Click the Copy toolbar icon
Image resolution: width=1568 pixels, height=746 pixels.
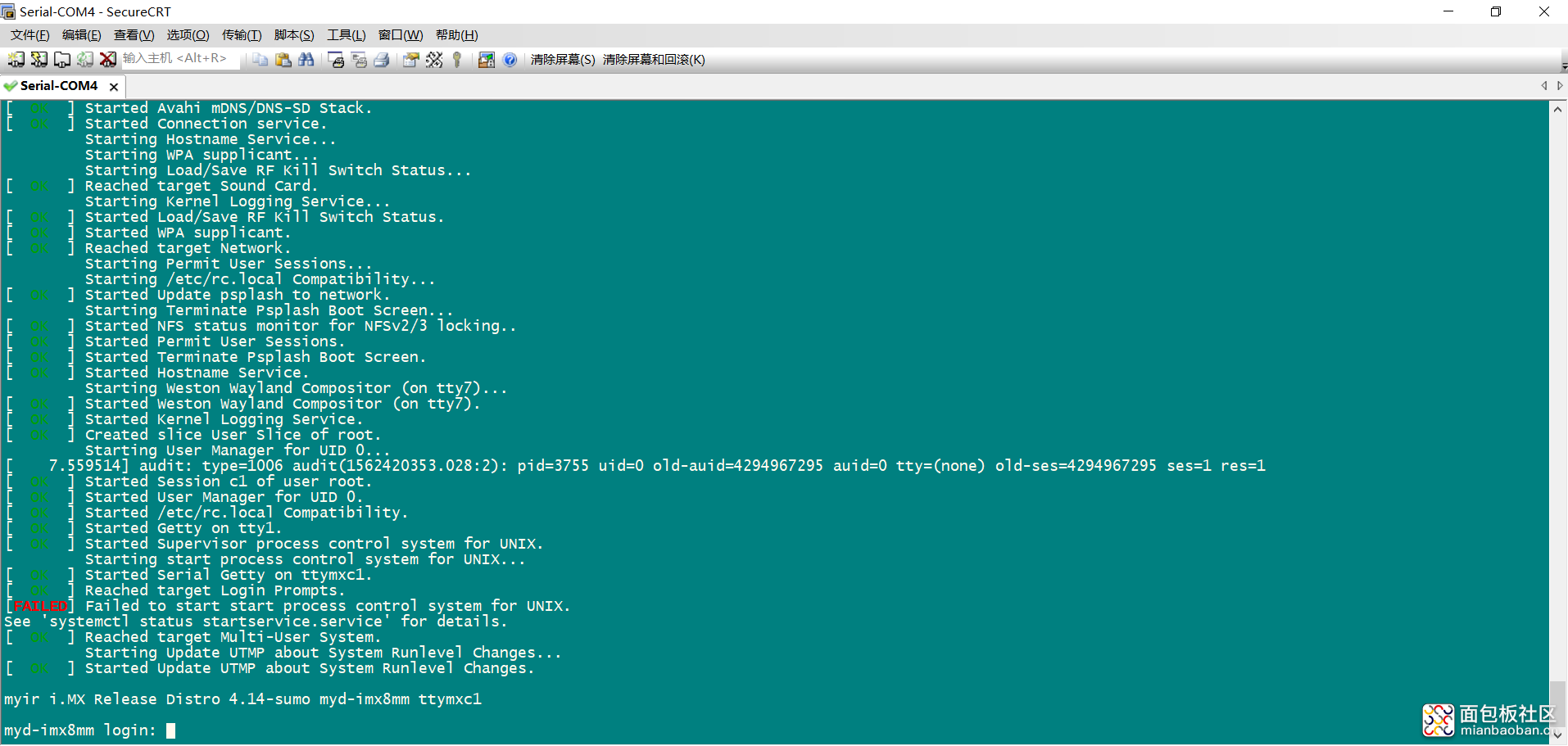pyautogui.click(x=261, y=60)
